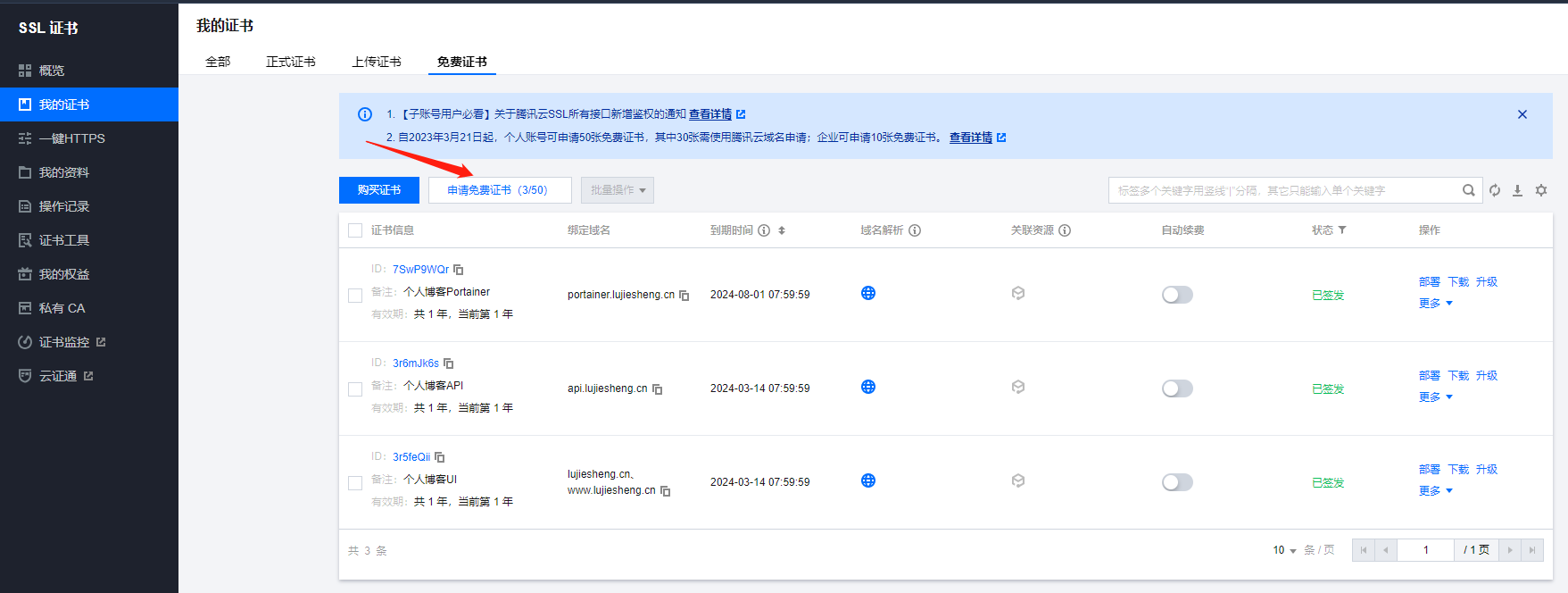The width and height of the screenshot is (1568, 593).
Task: Sort by 到期时间 column arrows
Action: (782, 230)
